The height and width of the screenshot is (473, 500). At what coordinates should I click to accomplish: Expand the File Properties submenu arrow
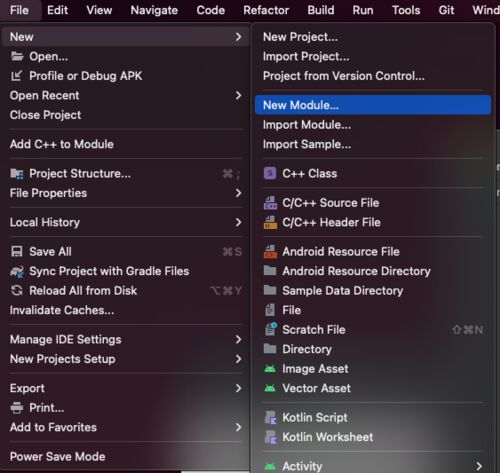coord(238,193)
